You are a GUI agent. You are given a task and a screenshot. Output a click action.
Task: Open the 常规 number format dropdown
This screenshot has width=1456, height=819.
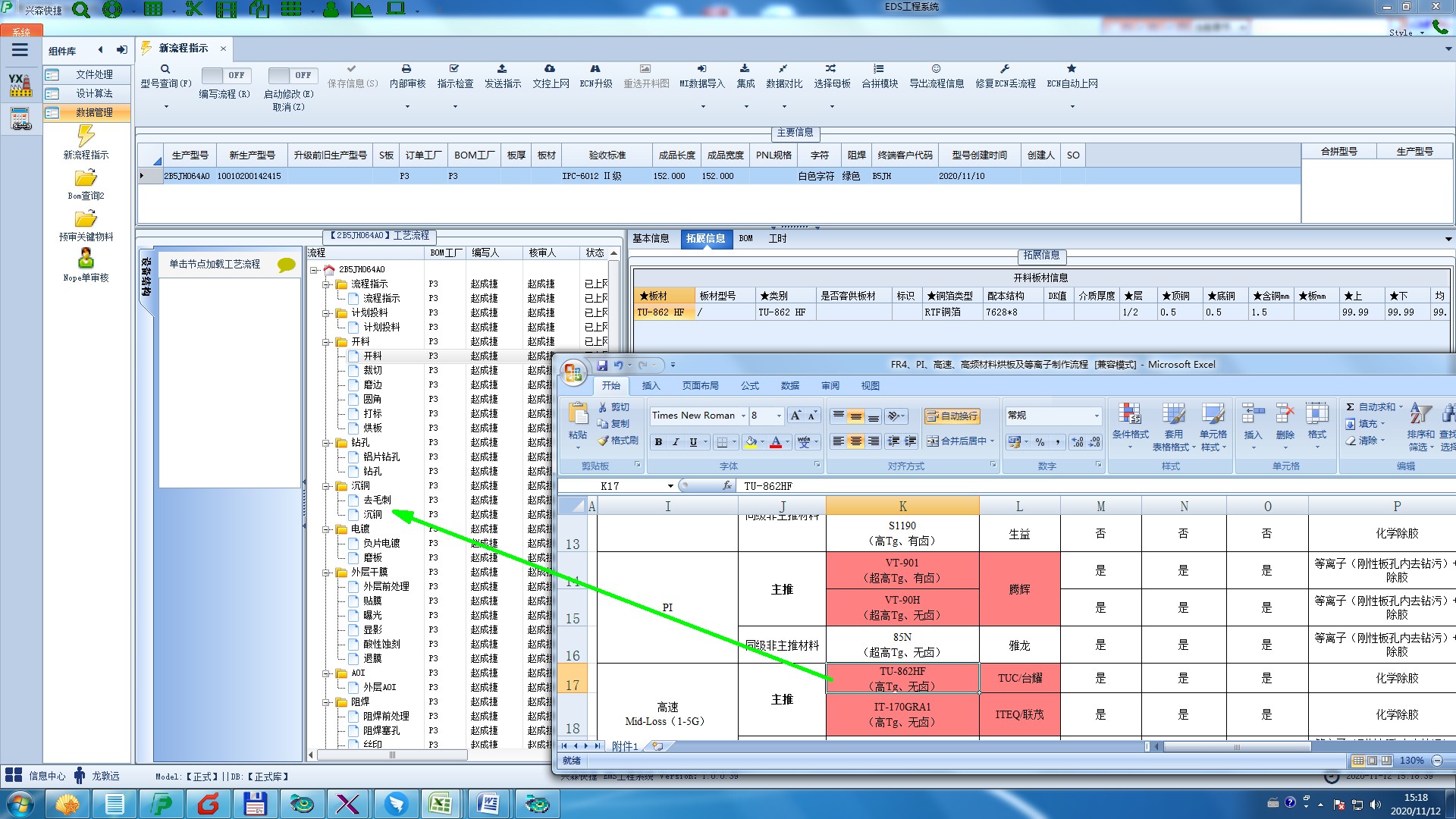(1096, 416)
